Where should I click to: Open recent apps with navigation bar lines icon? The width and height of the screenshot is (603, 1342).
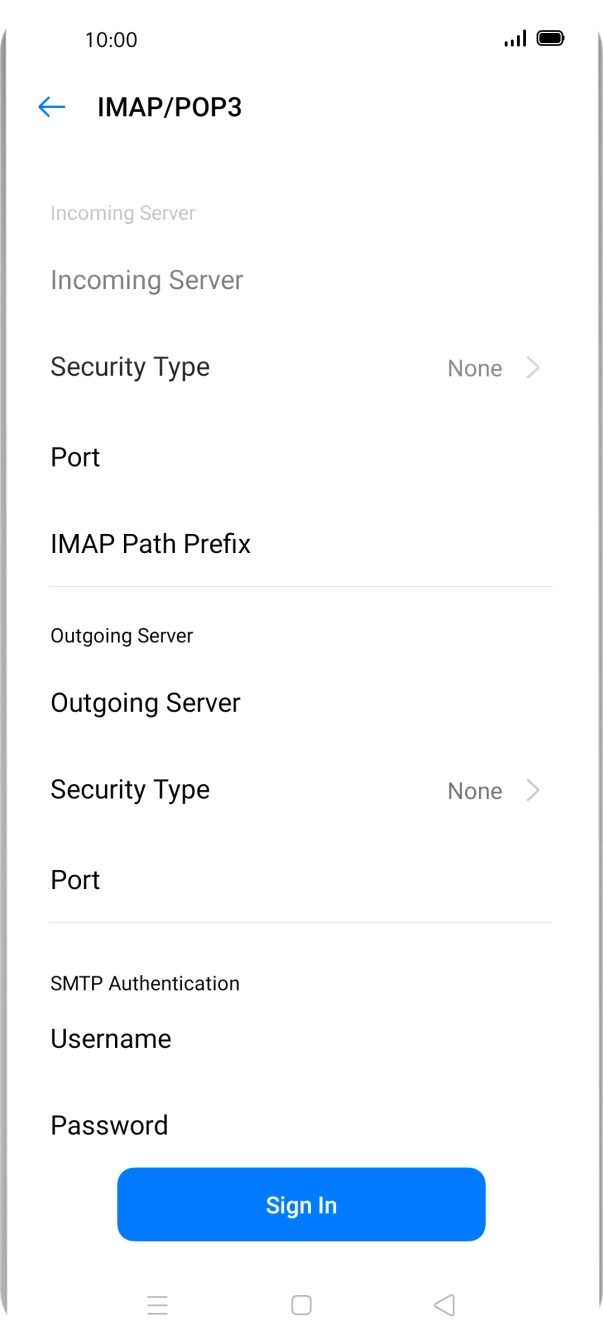point(158,1305)
